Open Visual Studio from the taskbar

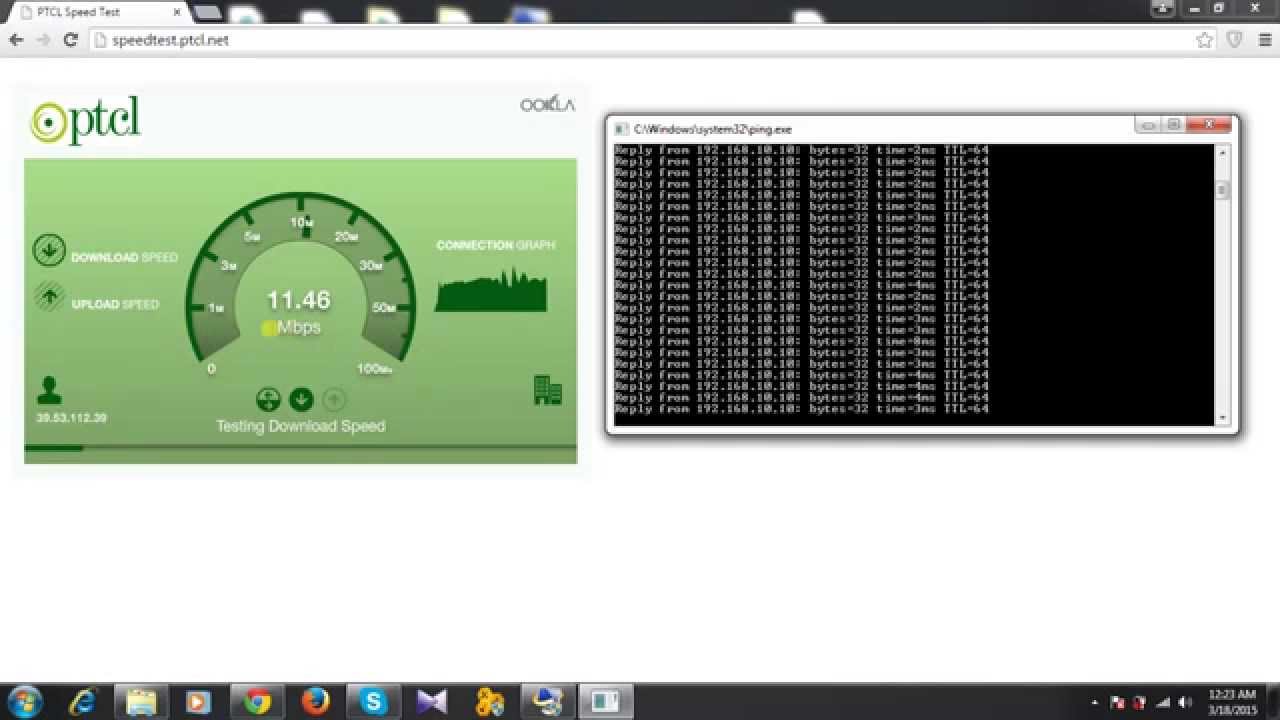(431, 702)
